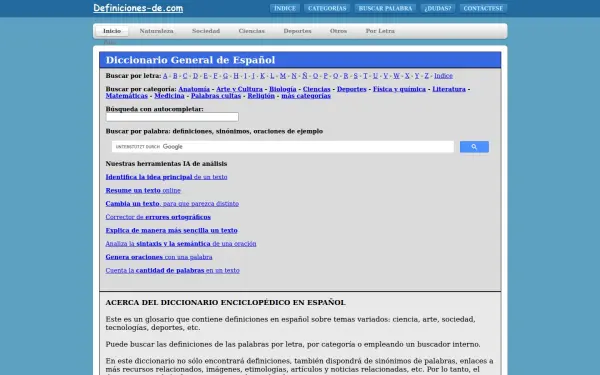Browse words starting with letter P
Image resolution: width=600 pixels, height=375 pixels.
tap(326, 76)
